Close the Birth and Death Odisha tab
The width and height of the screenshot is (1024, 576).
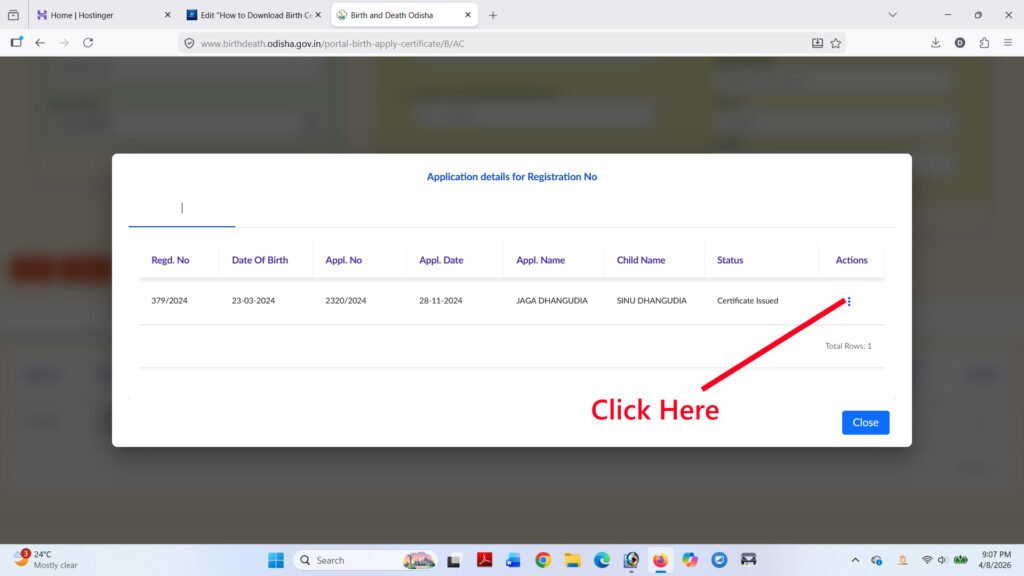(x=467, y=15)
